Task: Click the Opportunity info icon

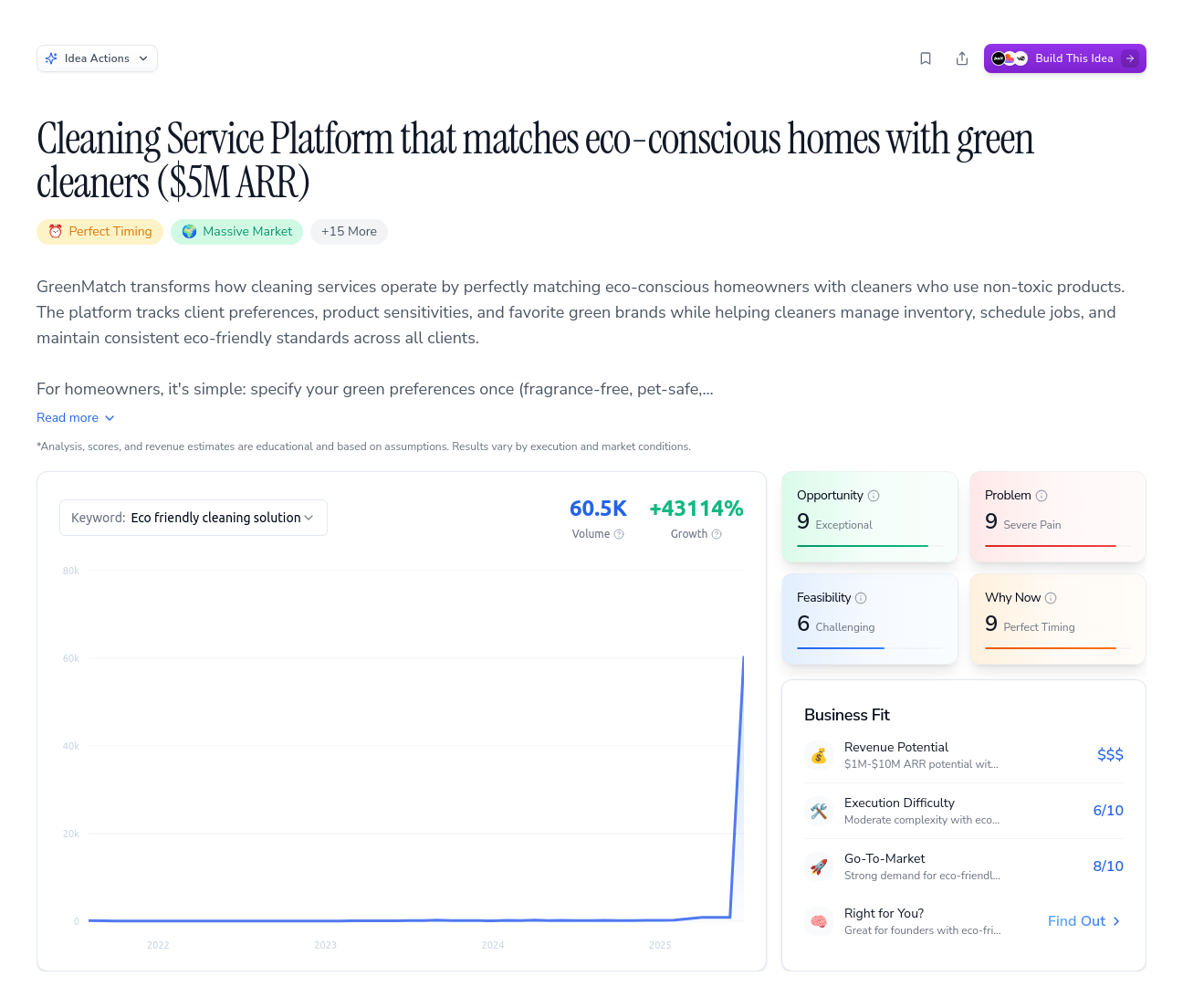Action: (874, 496)
